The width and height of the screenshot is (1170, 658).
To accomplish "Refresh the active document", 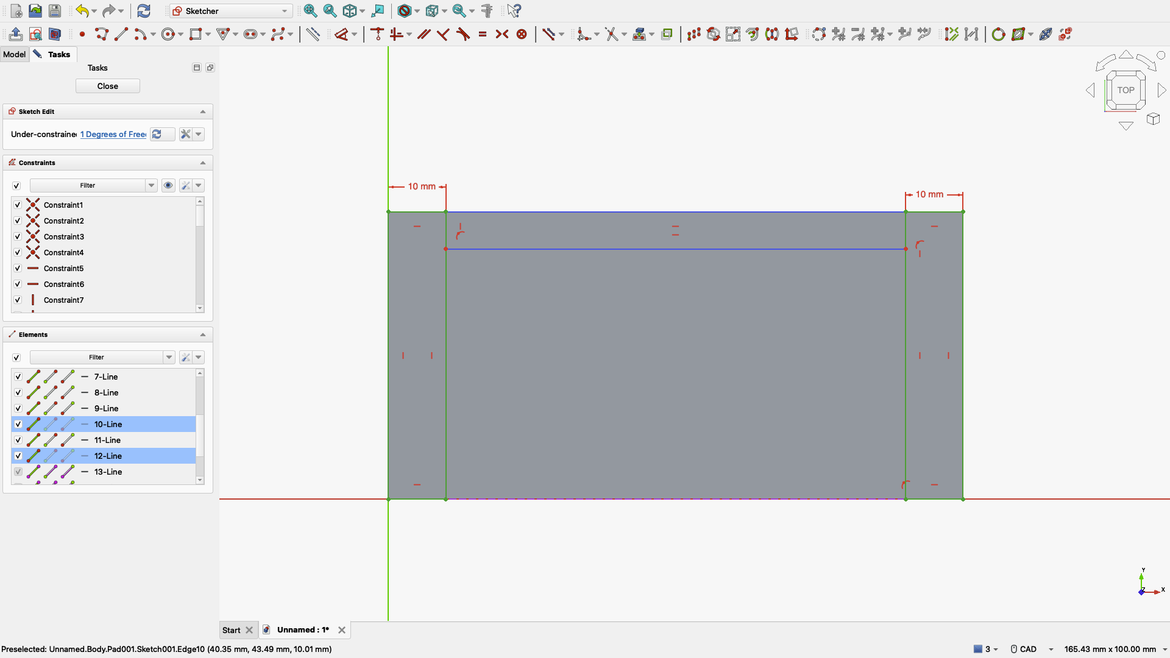I will (x=143, y=11).
